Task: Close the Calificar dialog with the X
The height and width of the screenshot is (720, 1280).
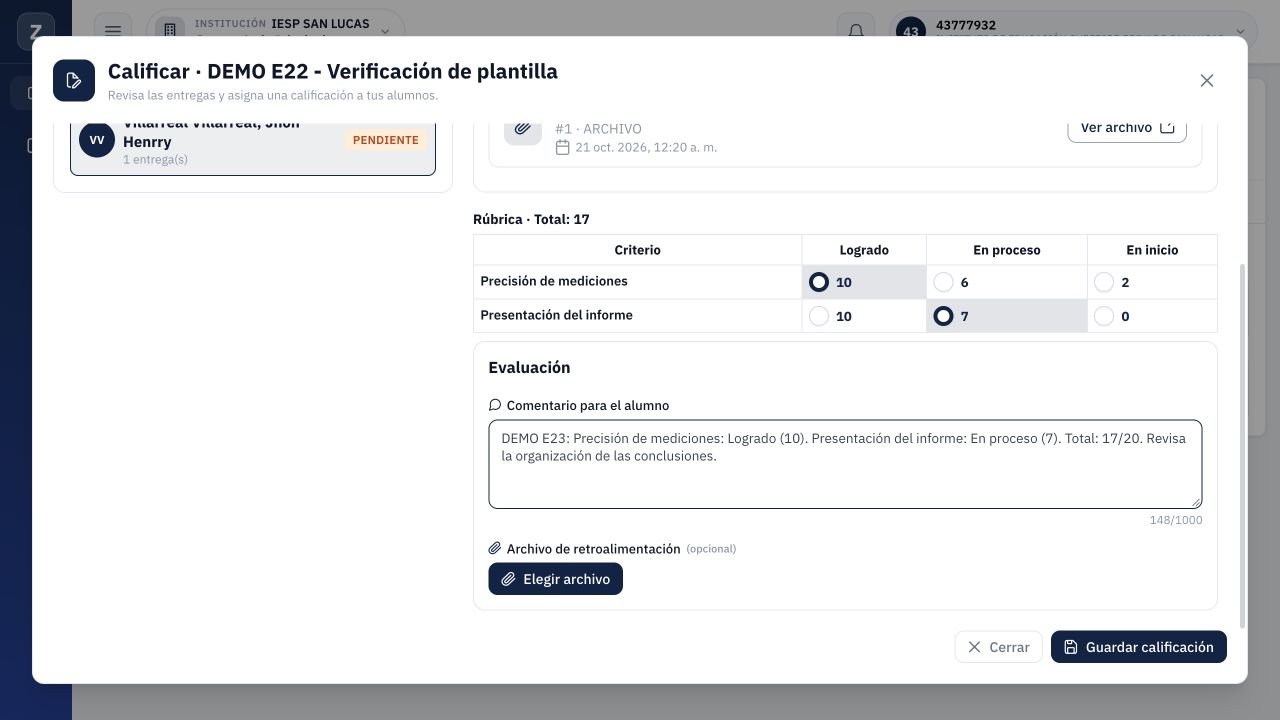Action: [1207, 81]
